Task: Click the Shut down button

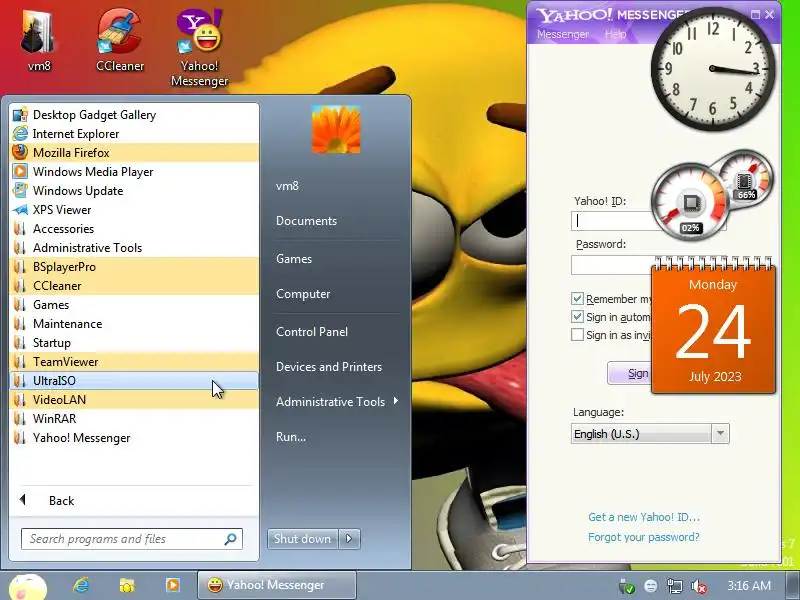Action: (x=303, y=539)
